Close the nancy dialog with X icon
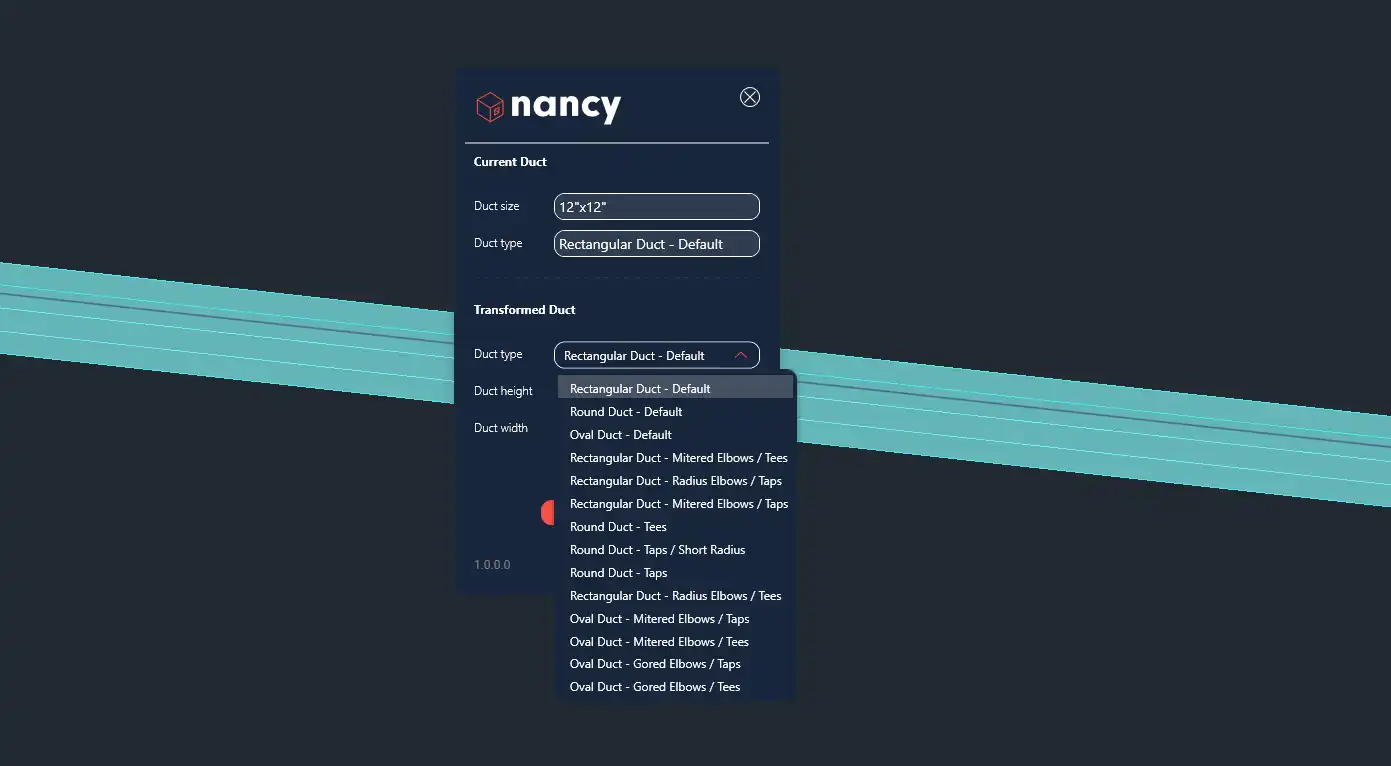This screenshot has width=1391, height=766. pyautogui.click(x=749, y=97)
